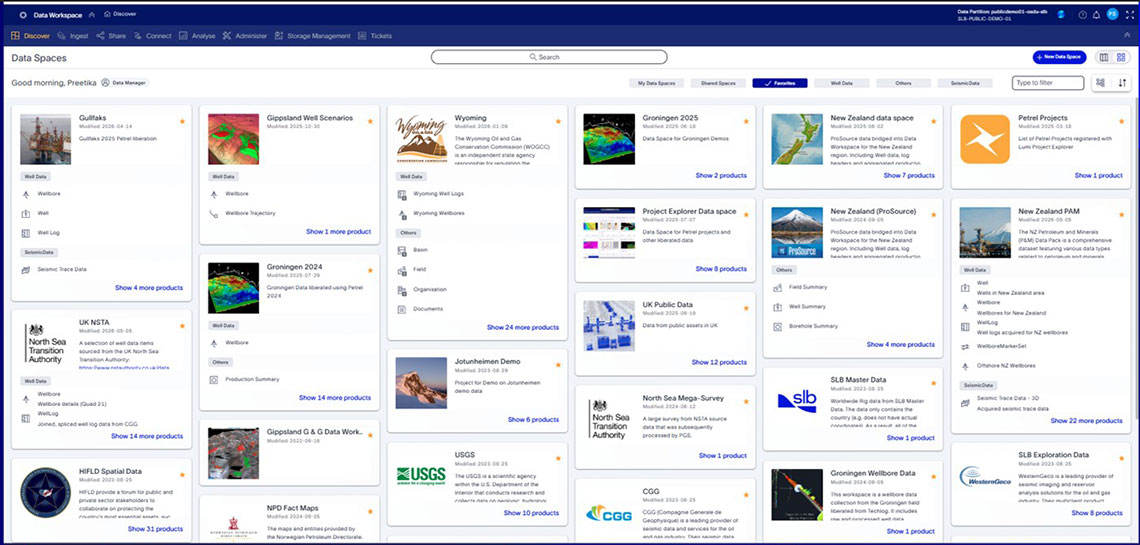Image resolution: width=1140 pixels, height=545 pixels.
Task: Open the notifications bell
Action: tap(1096, 15)
